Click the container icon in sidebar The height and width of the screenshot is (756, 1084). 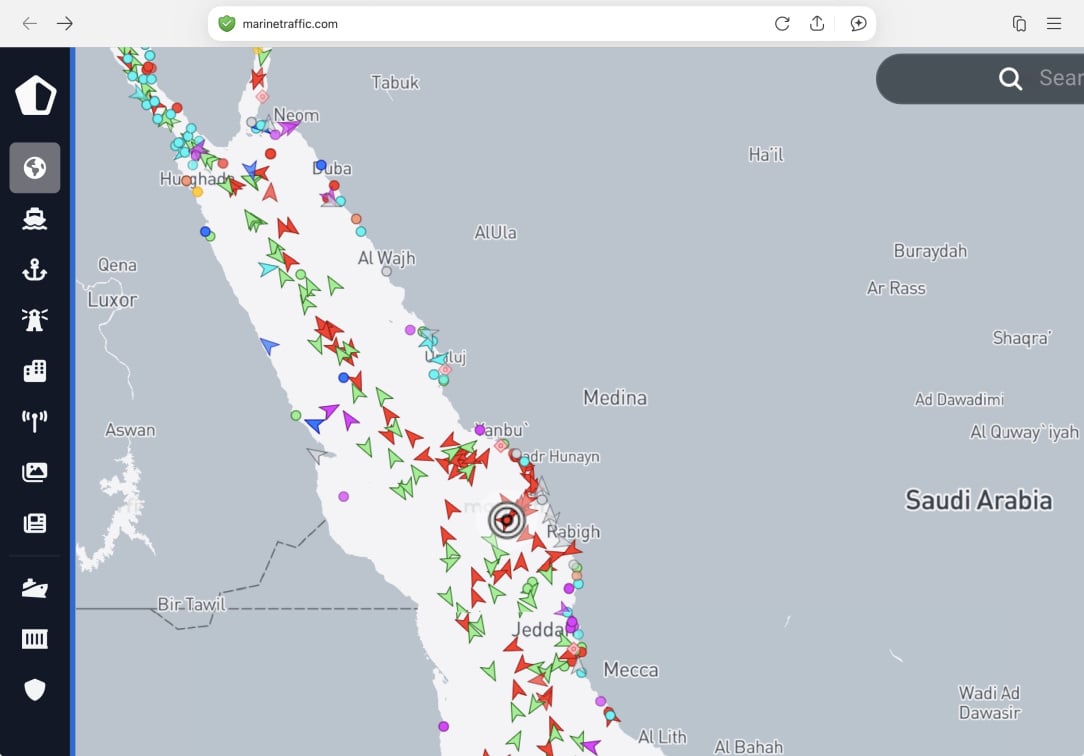tap(35, 639)
